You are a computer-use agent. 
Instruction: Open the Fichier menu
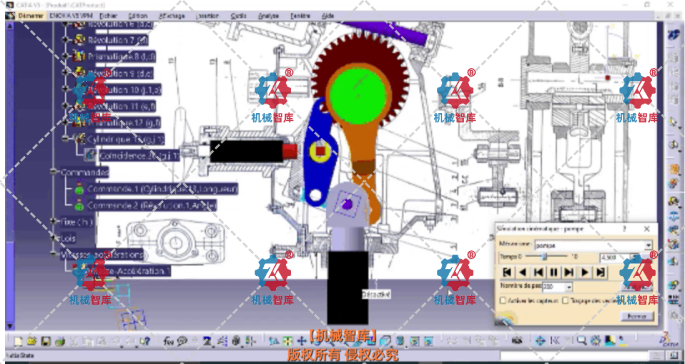[108, 16]
